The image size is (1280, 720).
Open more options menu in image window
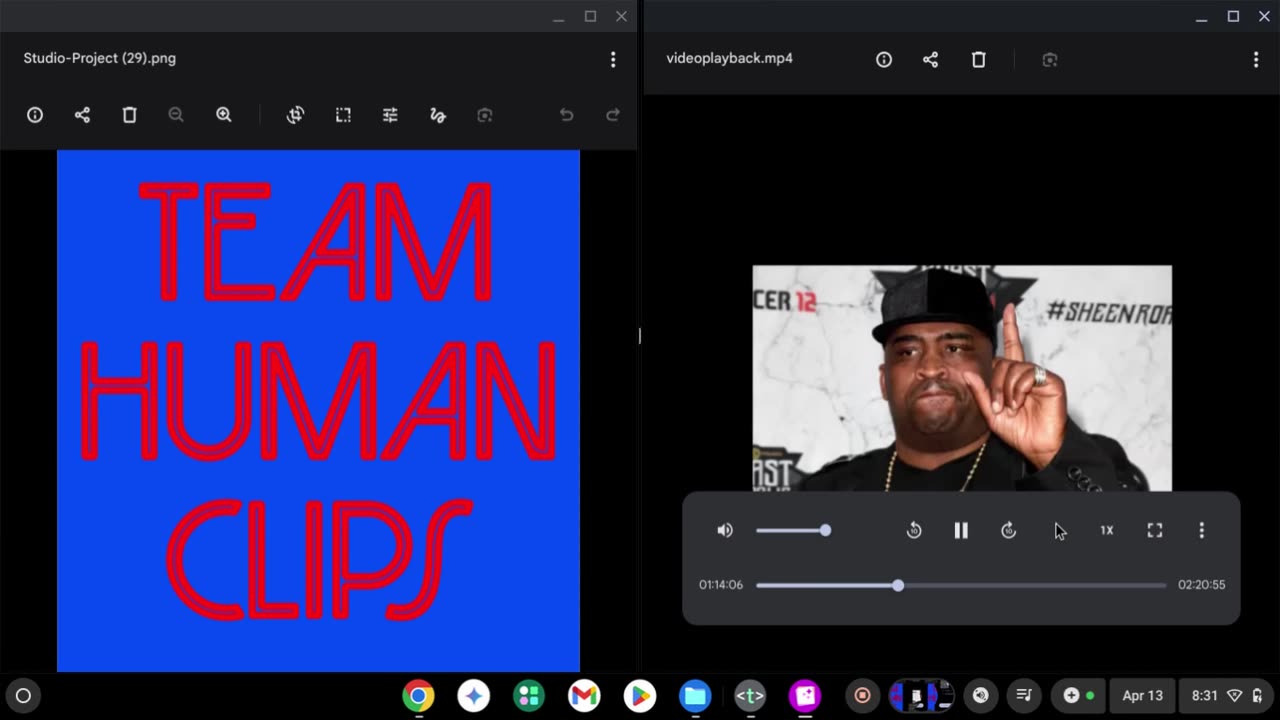click(613, 60)
